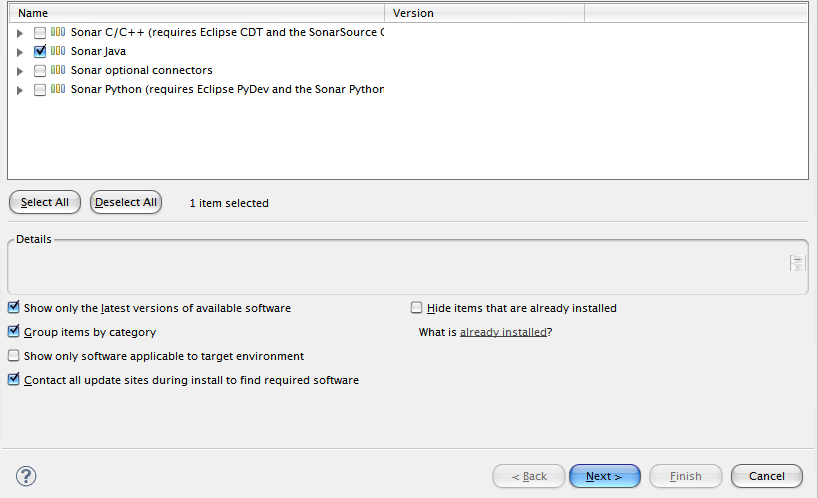Click the Sonar Java category icon
This screenshot has width=818, height=498.
tap(58, 51)
